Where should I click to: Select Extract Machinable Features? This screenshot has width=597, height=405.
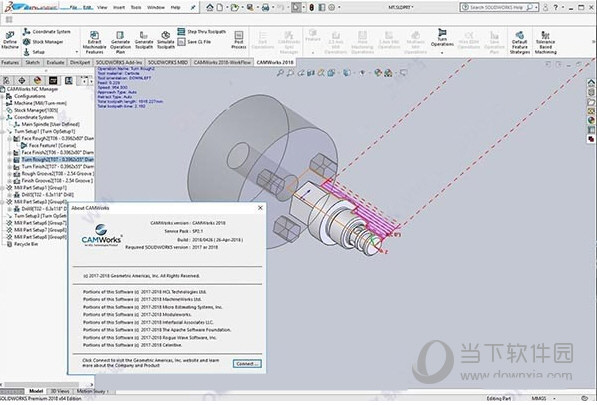pyautogui.click(x=94, y=42)
